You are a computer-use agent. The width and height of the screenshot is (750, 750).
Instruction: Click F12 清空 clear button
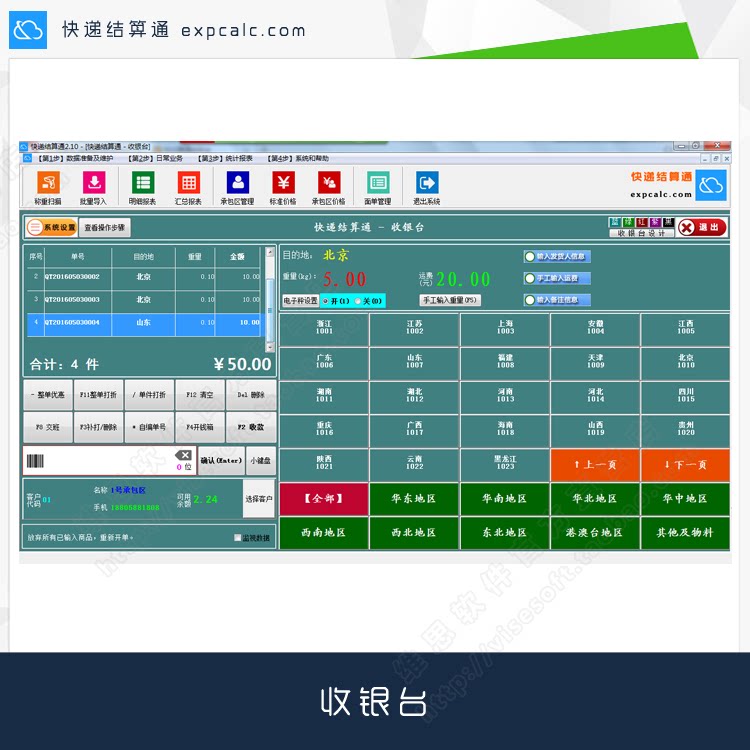(x=200, y=395)
